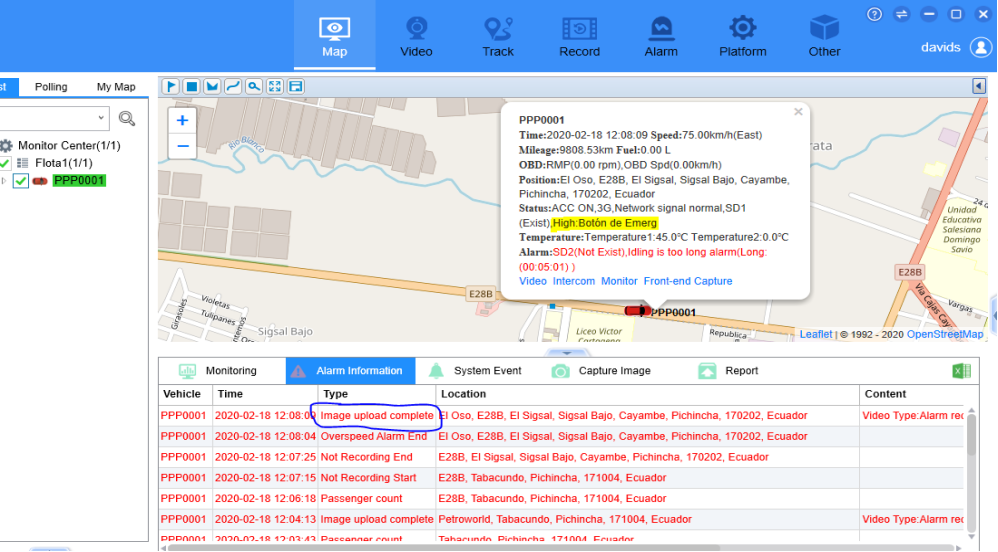Click the switch arrows icon in title bar

tap(902, 14)
